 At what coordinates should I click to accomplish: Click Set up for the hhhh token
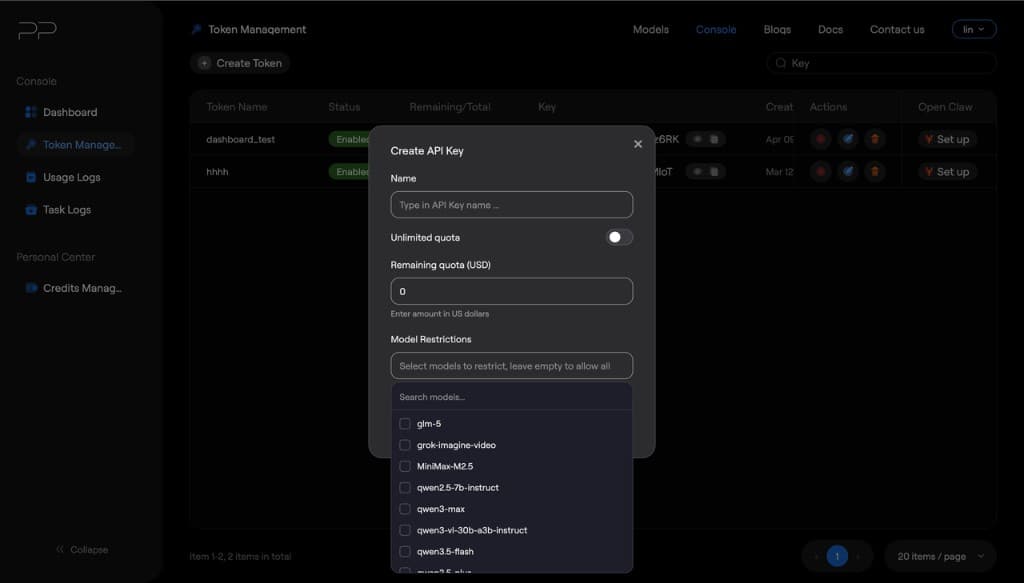coord(947,172)
